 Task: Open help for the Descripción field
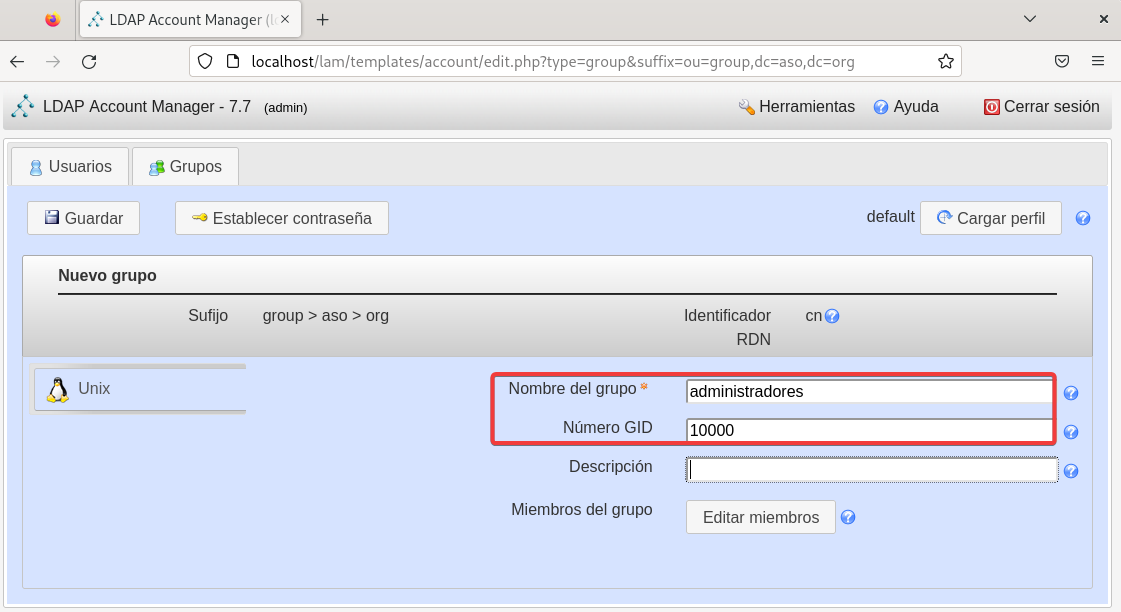[x=1071, y=471]
